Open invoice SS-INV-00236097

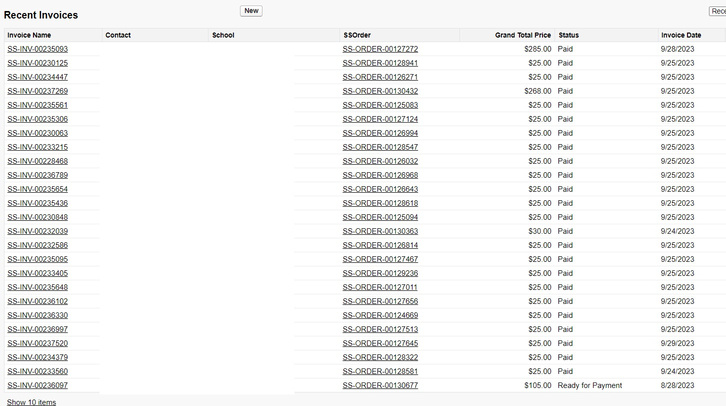(x=38, y=385)
